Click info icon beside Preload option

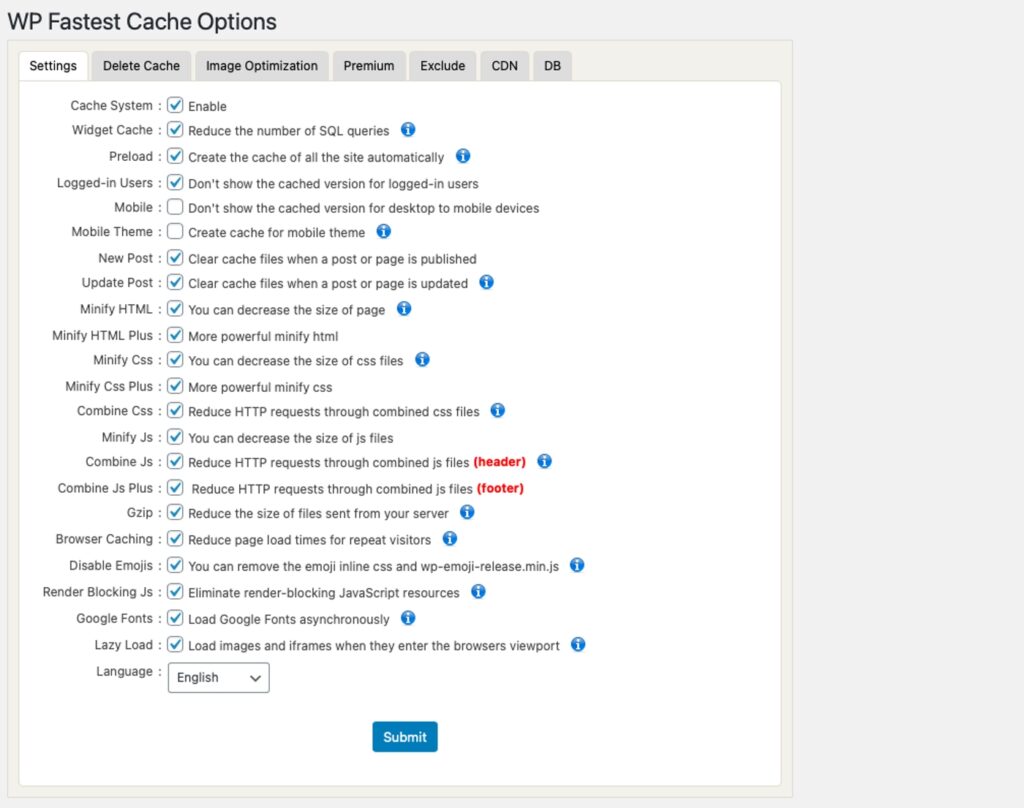(x=463, y=156)
